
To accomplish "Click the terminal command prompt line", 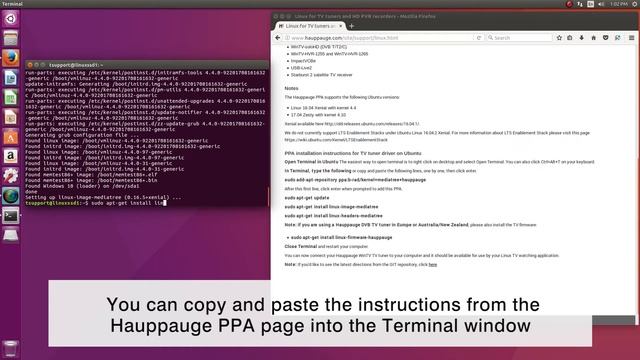I will click(96, 203).
